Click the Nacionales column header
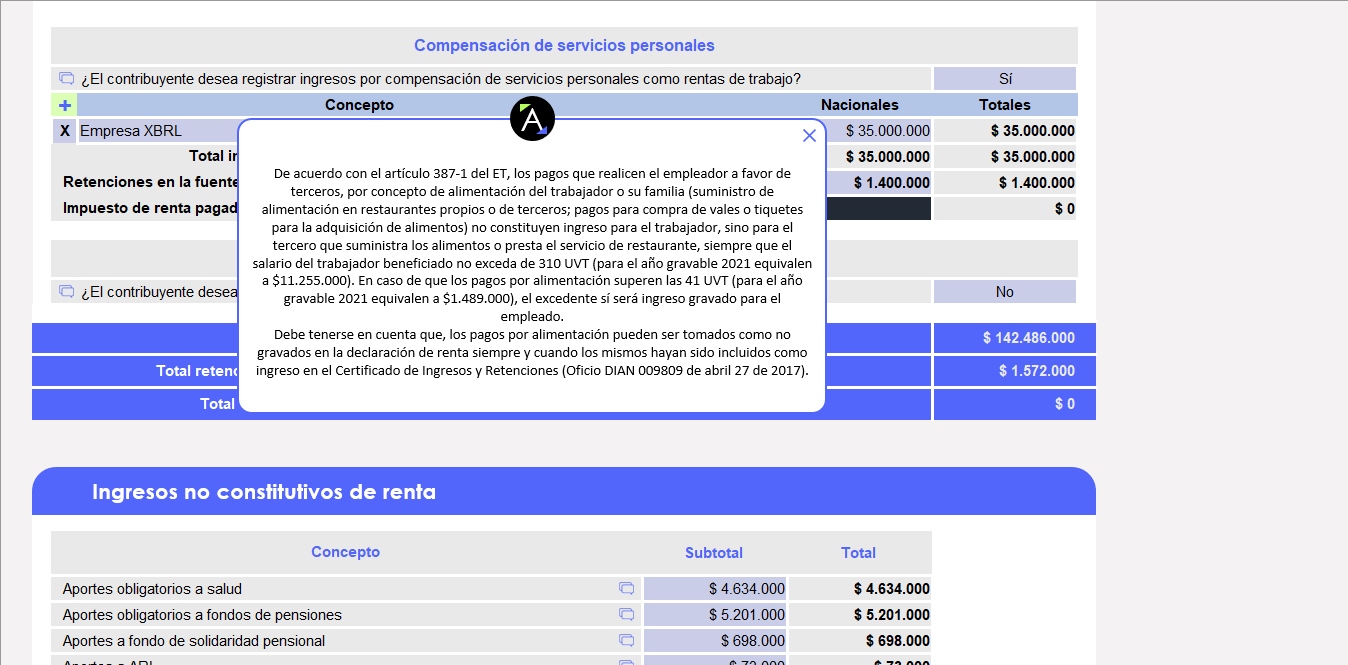This screenshot has width=1348, height=665. click(860, 105)
